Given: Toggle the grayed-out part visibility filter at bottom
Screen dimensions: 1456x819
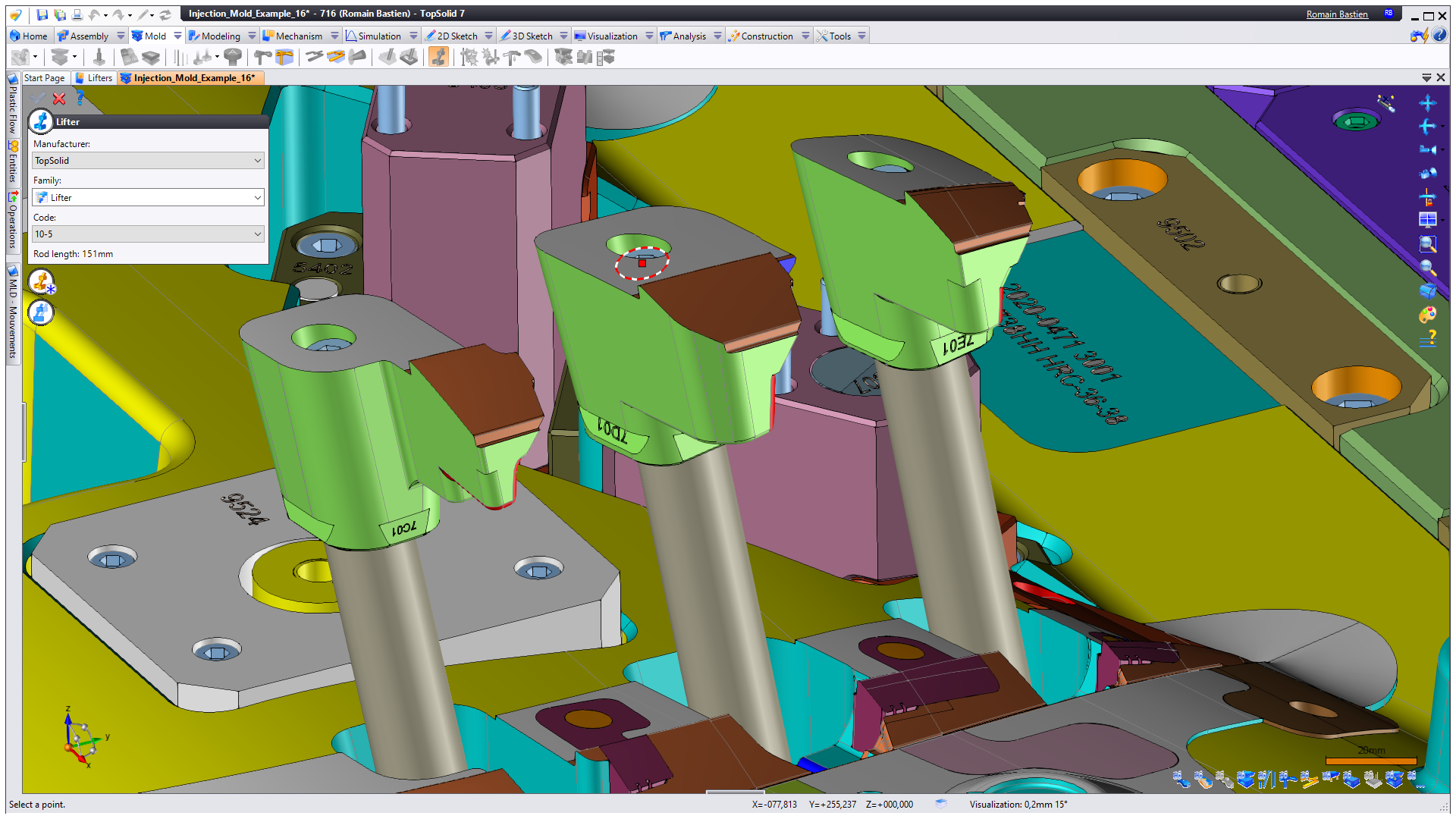Looking at the screenshot, I should [x=1224, y=779].
